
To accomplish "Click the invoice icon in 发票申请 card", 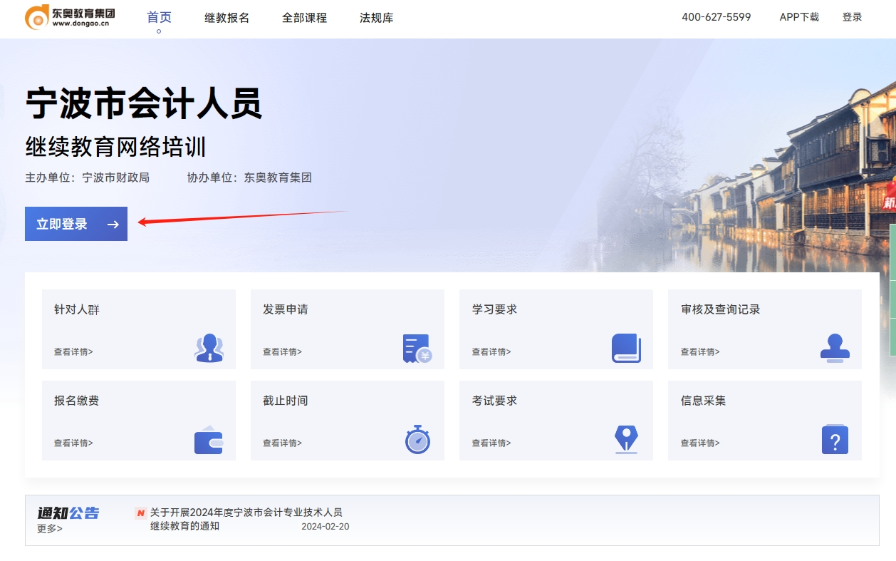I will pos(416,348).
